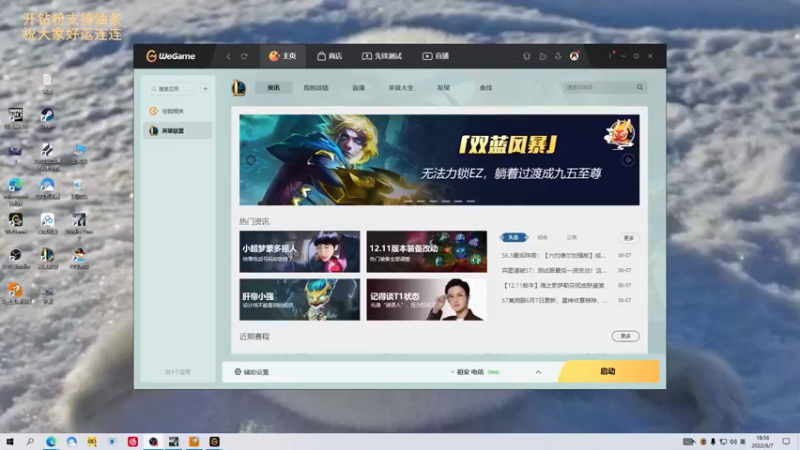800x450 pixels.
Task: Click the yellow 启动 launch button
Action: tap(608, 371)
